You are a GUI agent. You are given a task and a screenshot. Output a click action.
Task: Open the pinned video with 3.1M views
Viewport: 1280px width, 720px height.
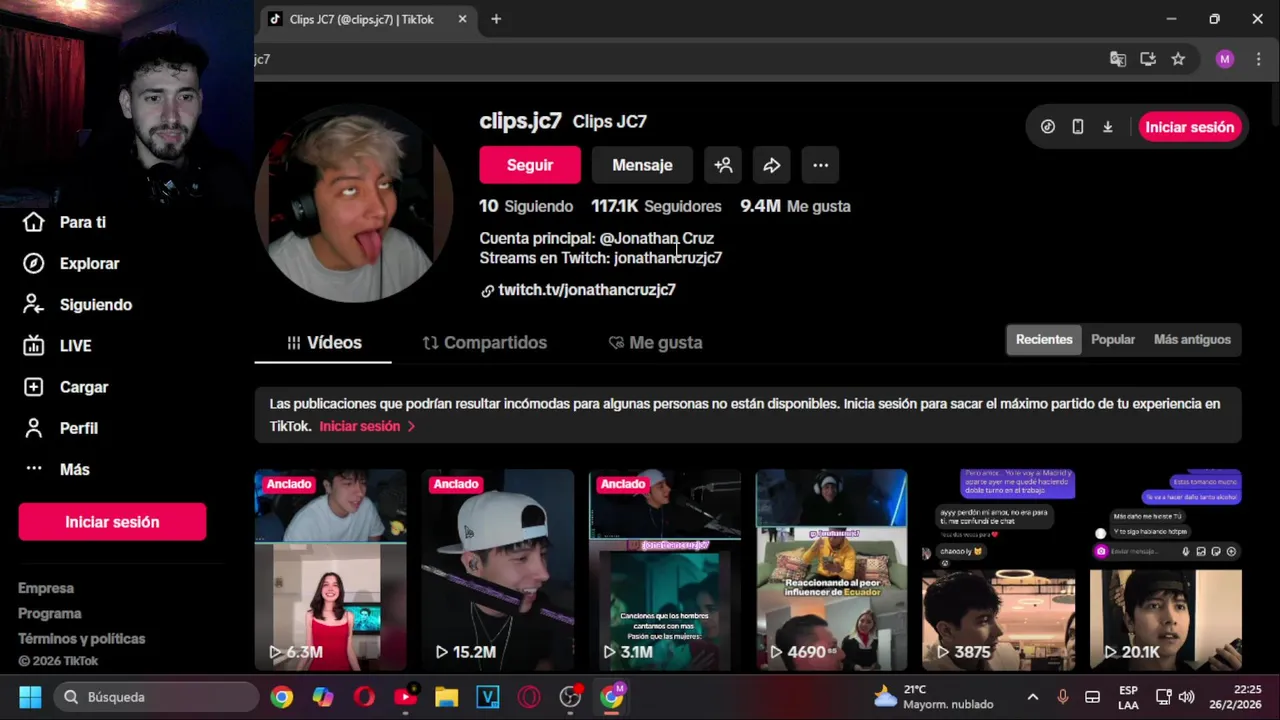(x=665, y=570)
